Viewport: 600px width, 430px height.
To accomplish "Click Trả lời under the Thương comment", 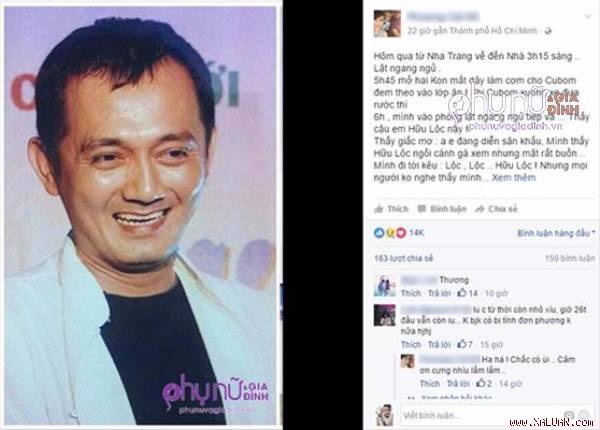I will tap(440, 293).
